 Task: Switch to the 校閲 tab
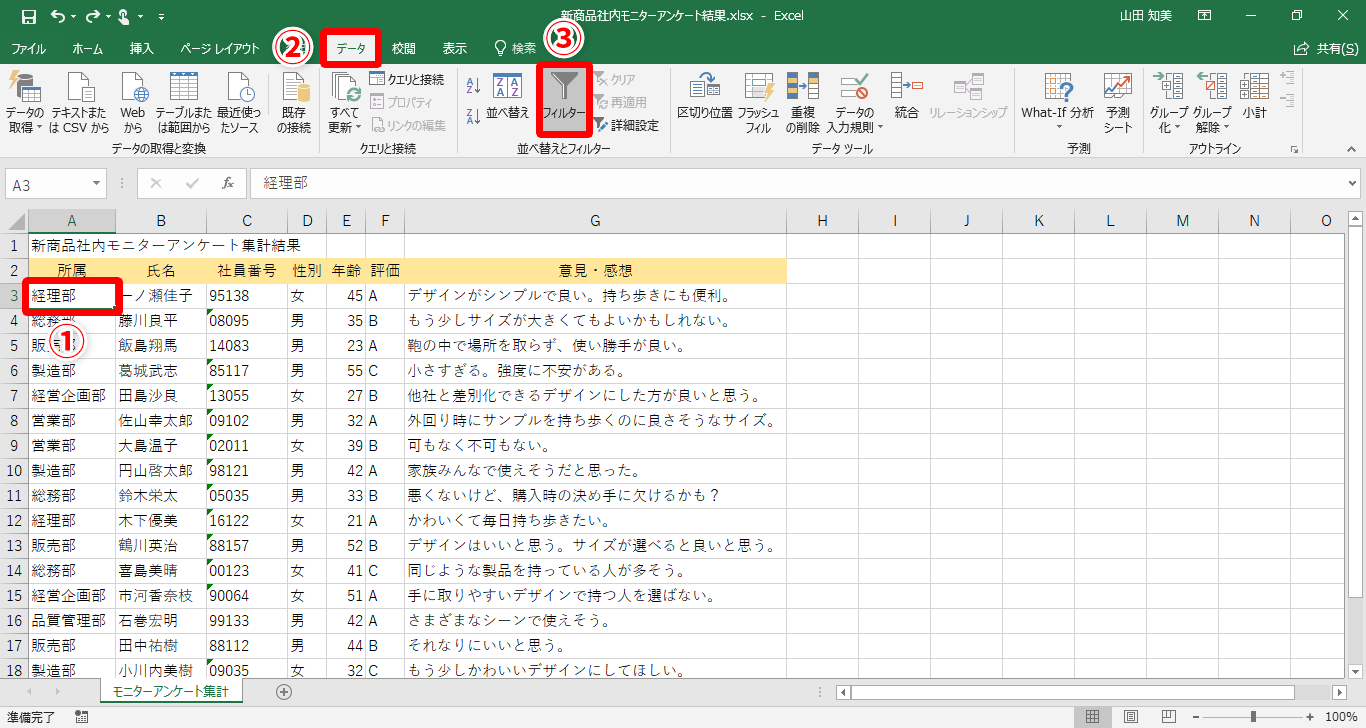[404, 48]
